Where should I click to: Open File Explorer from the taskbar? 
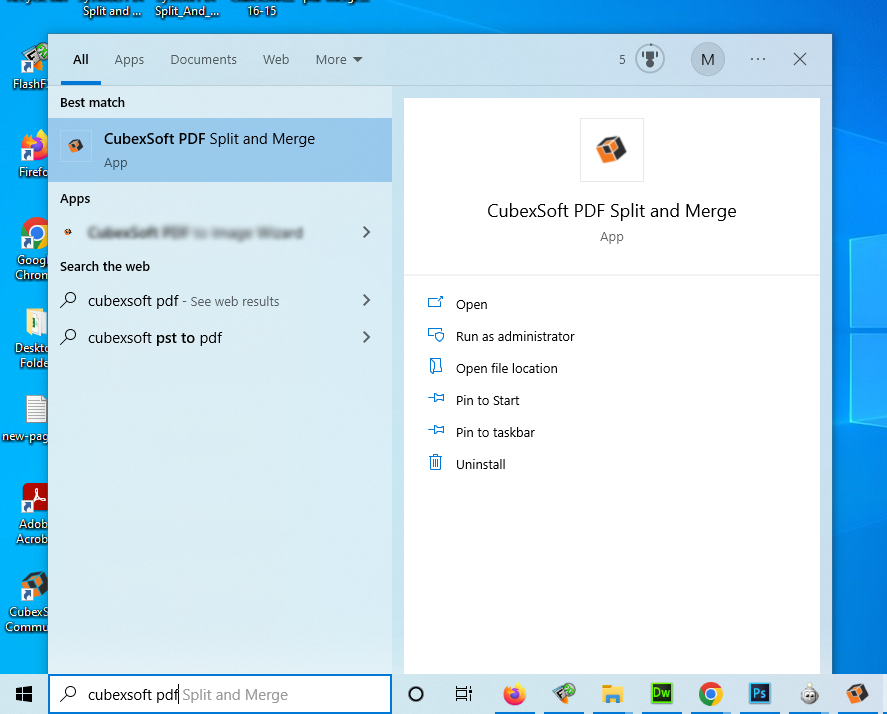coord(612,694)
